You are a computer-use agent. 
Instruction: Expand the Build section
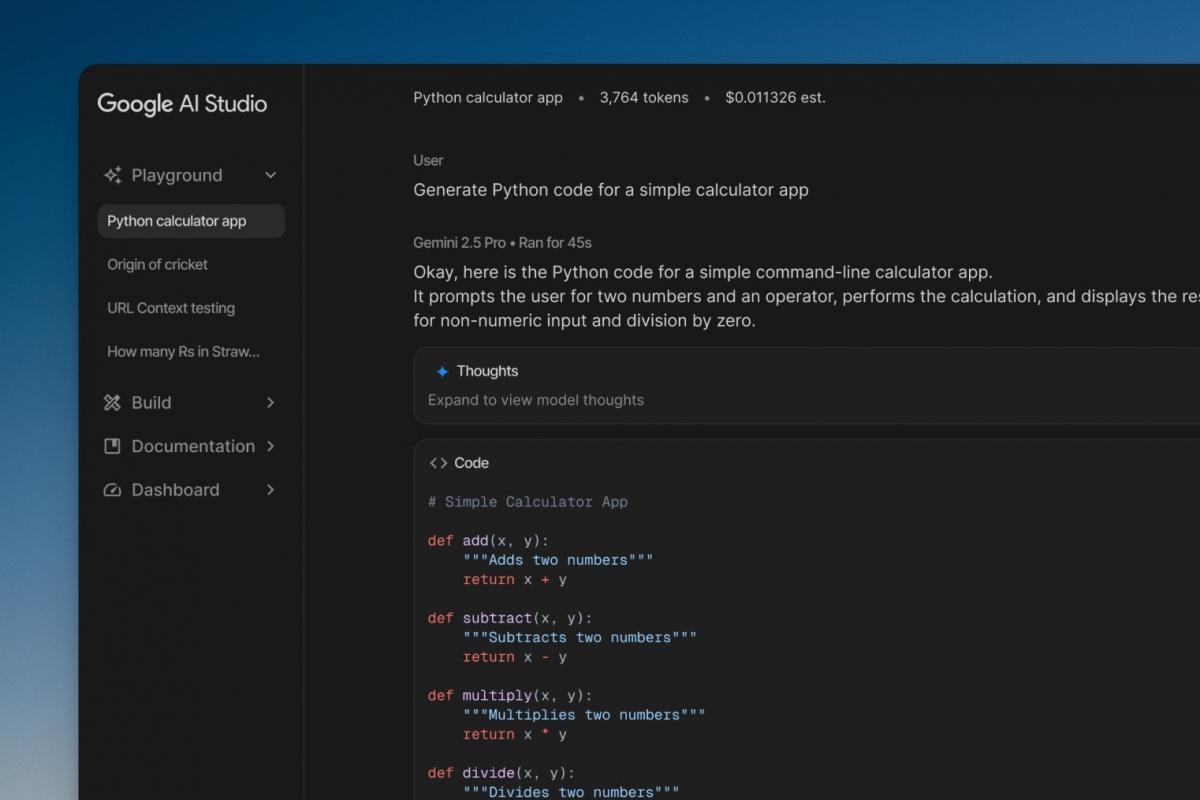tap(270, 403)
